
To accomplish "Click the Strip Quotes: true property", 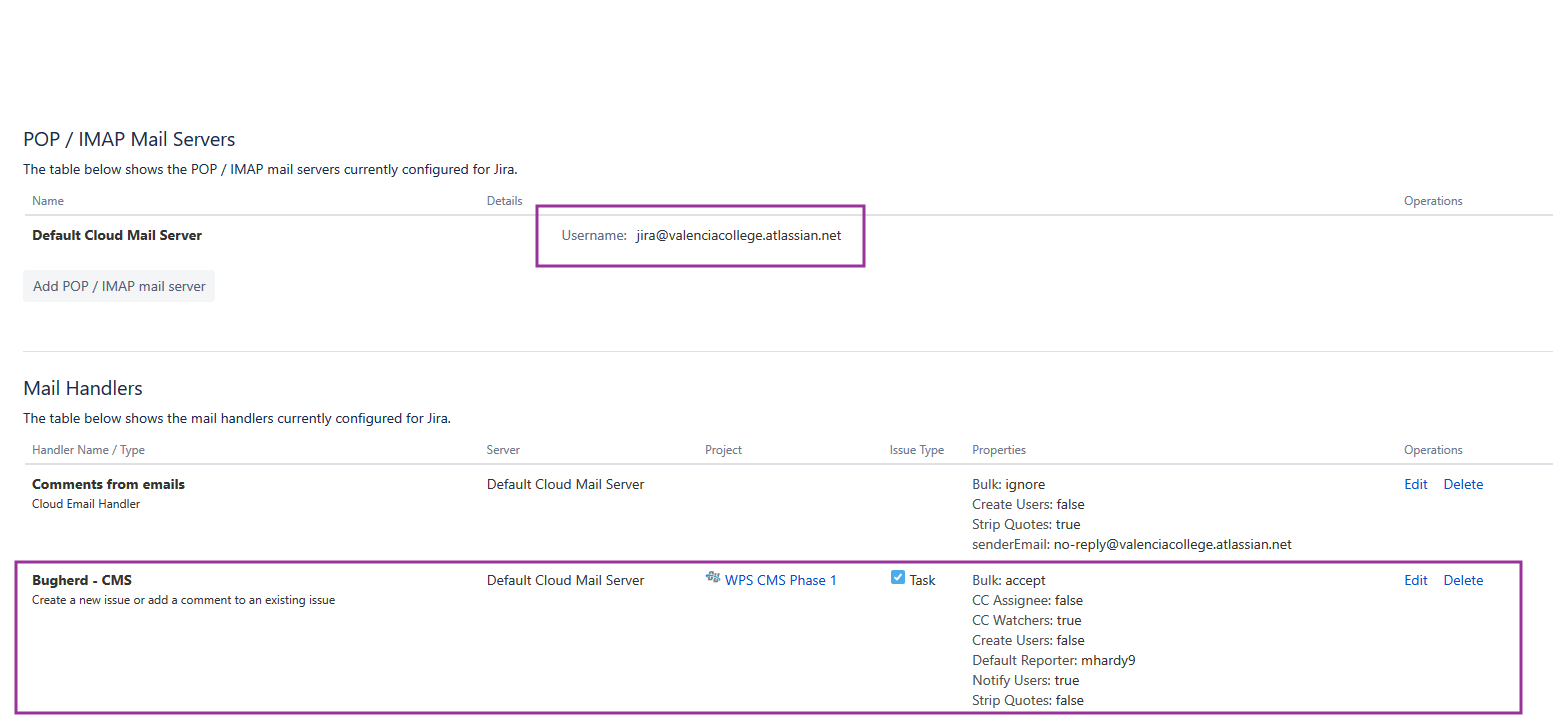I will pos(1026,524).
